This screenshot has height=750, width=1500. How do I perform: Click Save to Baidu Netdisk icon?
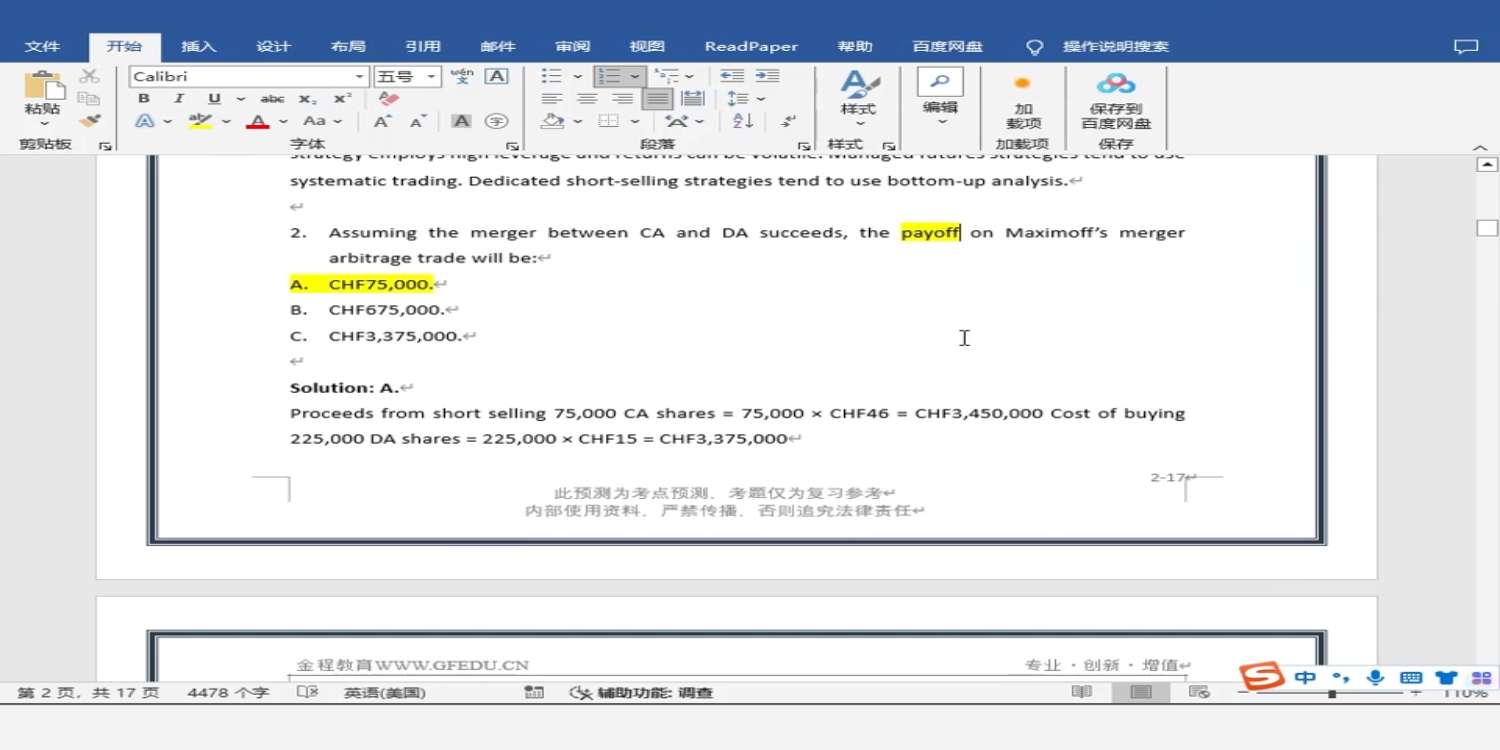tap(1115, 100)
